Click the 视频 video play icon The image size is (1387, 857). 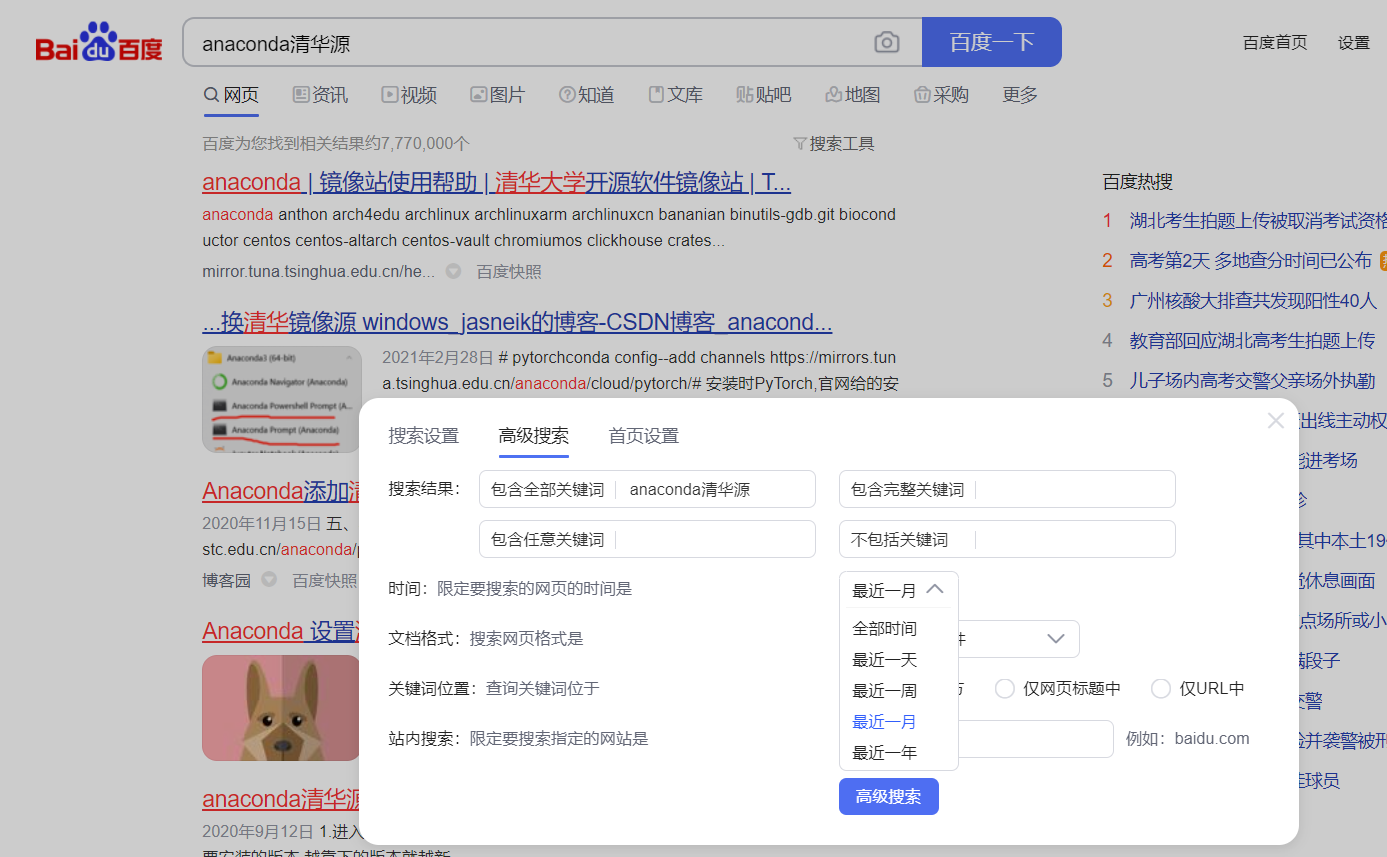coord(390,95)
